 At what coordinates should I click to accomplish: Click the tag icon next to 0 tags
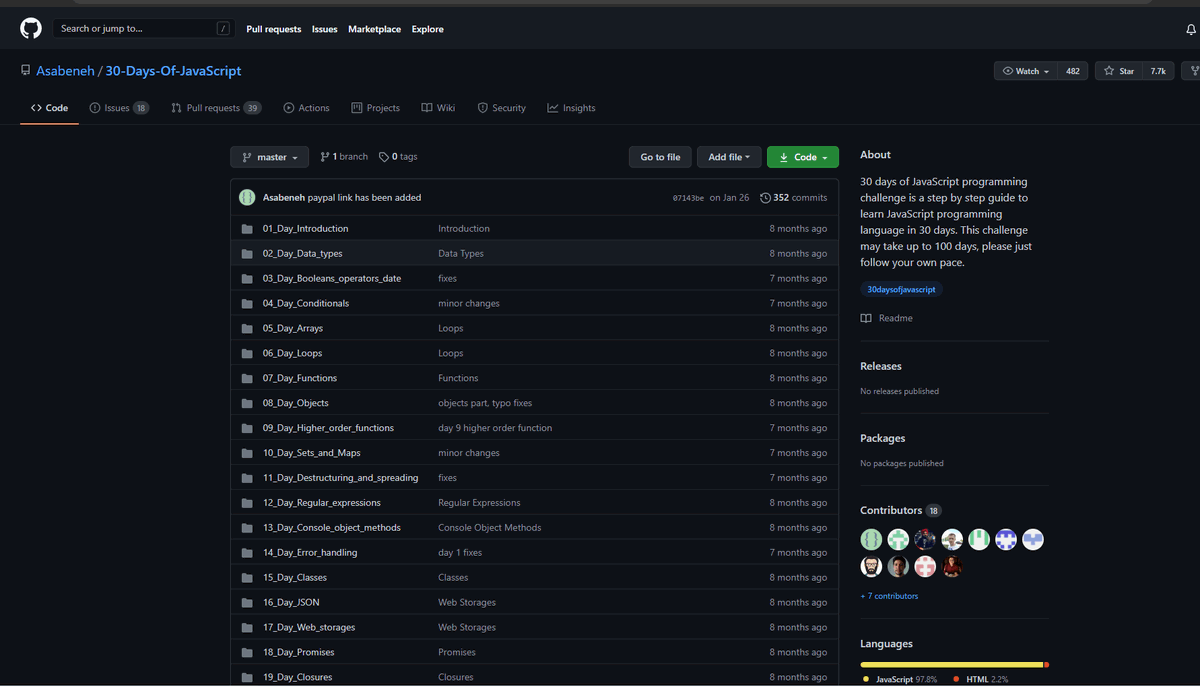[384, 157]
